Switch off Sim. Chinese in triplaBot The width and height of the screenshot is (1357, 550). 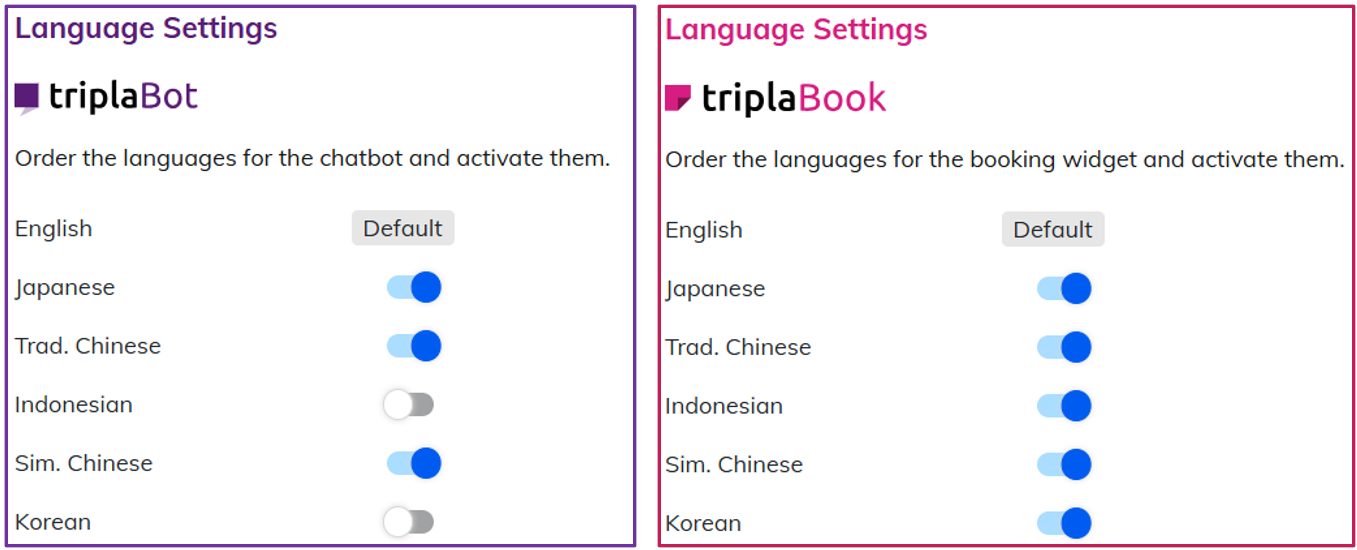pos(413,463)
